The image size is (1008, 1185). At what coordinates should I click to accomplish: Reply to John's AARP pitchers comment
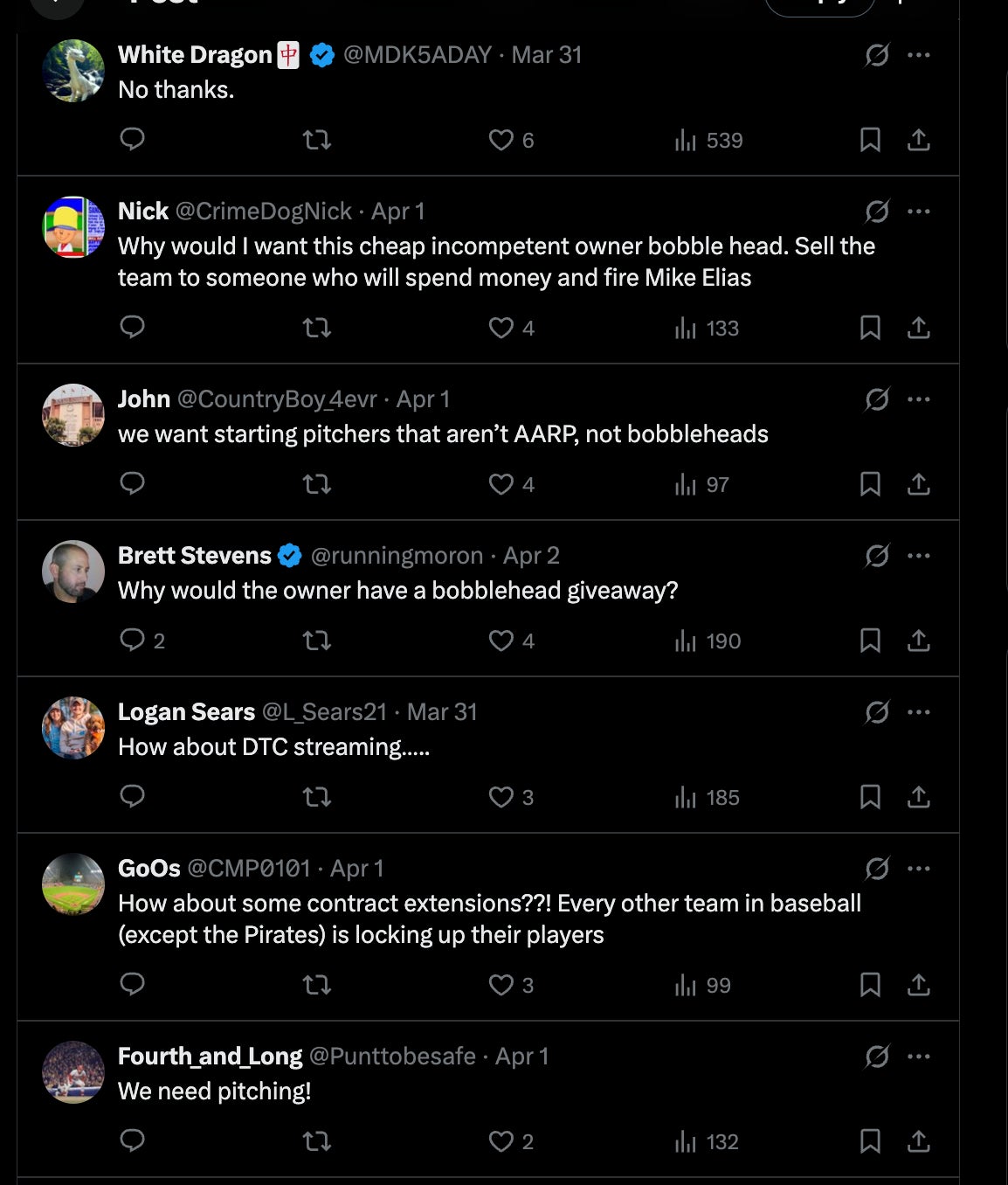[132, 483]
